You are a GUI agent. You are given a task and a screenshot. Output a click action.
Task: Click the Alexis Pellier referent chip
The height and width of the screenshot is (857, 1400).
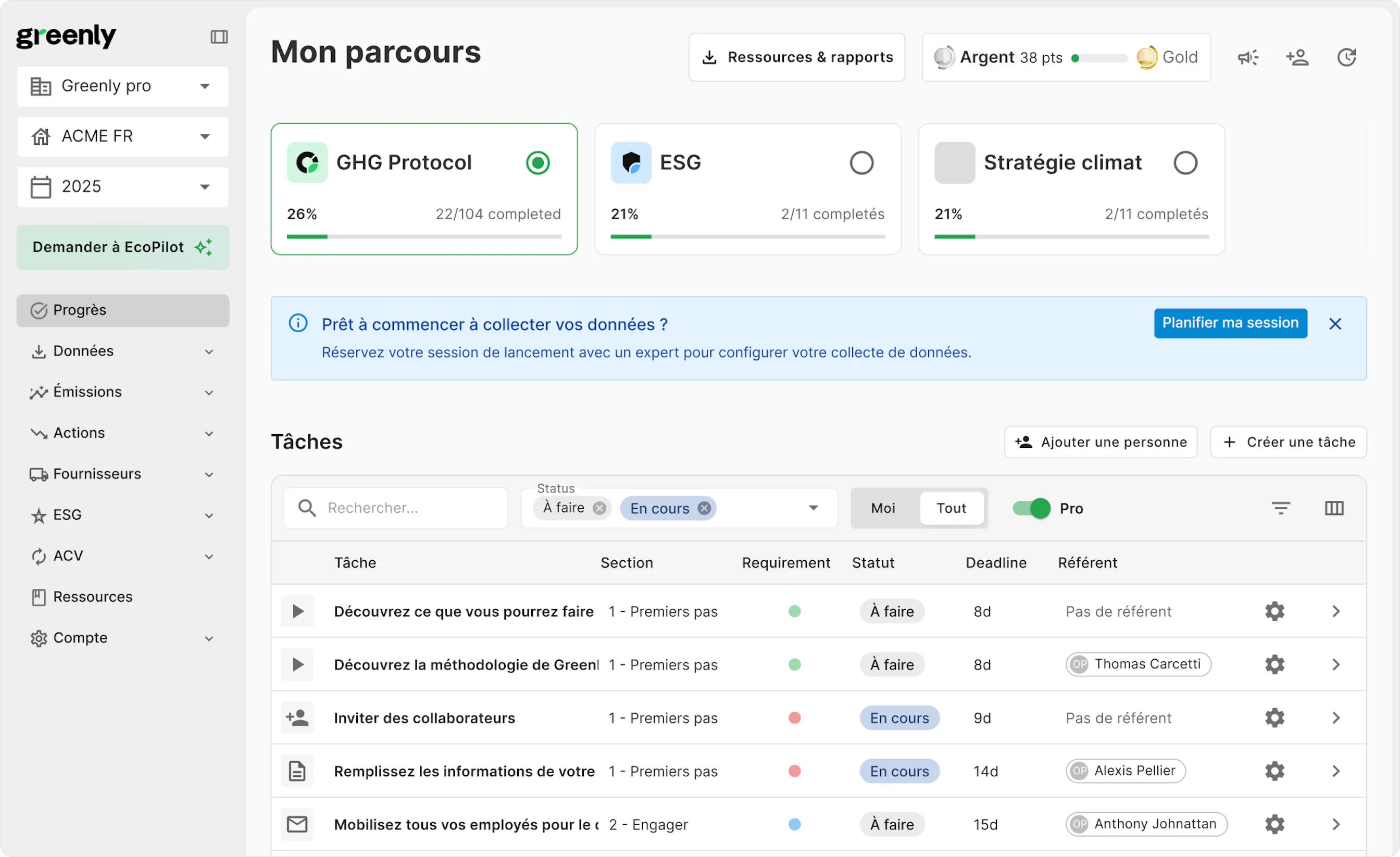1126,771
